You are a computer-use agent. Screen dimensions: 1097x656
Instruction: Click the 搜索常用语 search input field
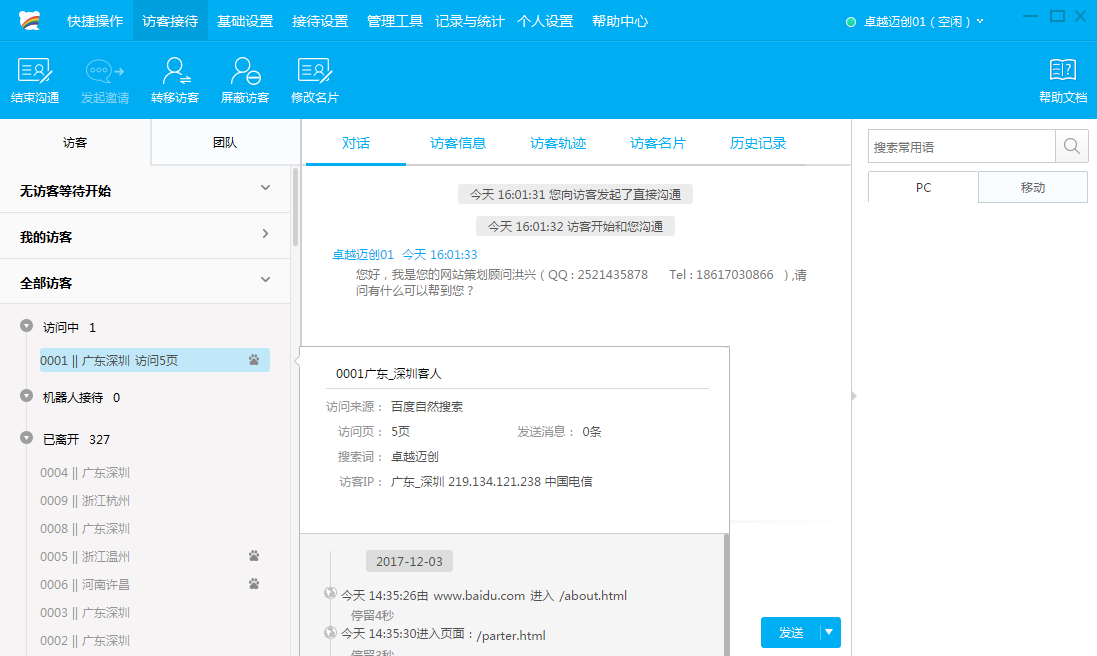[960, 147]
